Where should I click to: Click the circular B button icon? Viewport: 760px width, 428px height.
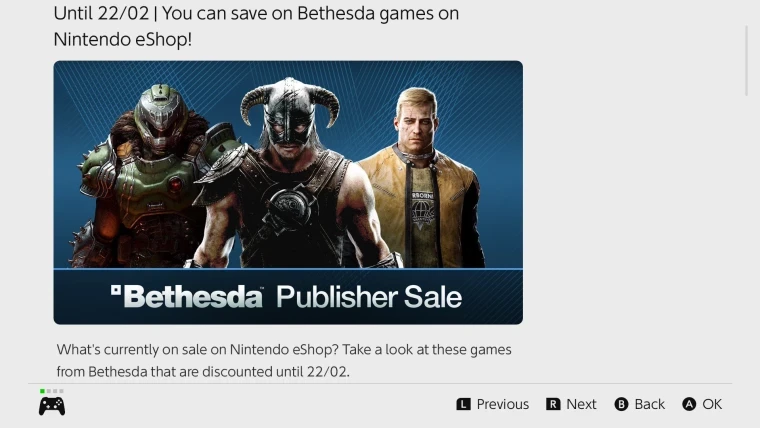point(621,404)
